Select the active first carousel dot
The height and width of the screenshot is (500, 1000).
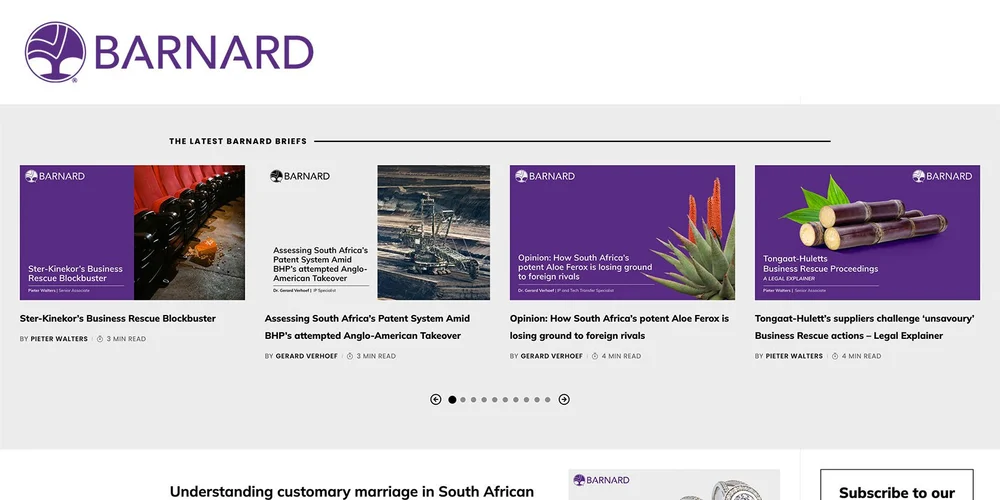pyautogui.click(x=452, y=400)
